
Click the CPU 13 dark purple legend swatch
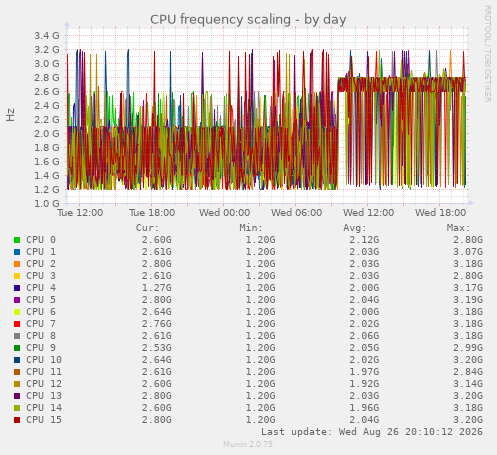(17, 396)
